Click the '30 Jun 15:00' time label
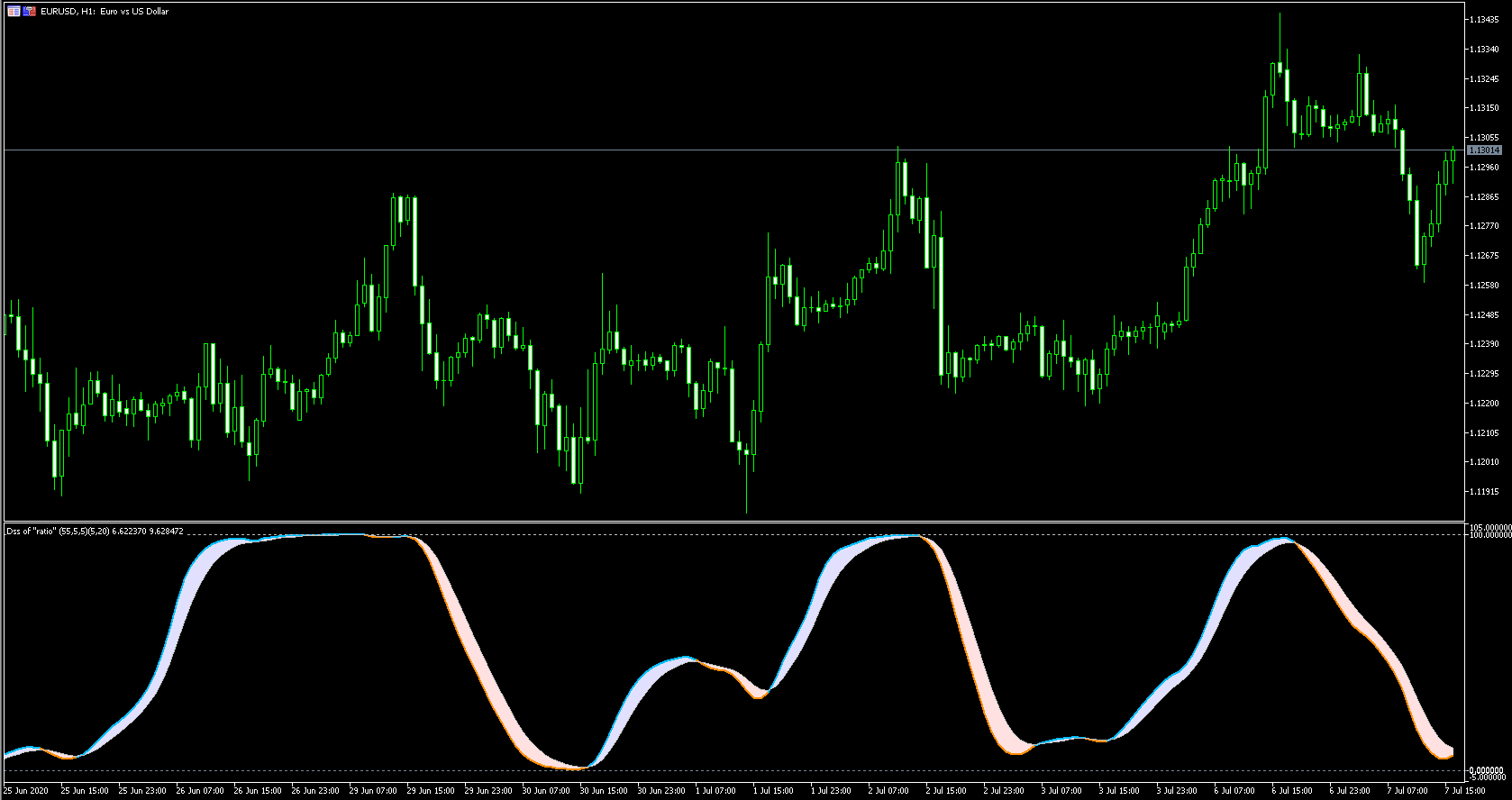The height and width of the screenshot is (800, 1512). point(604,791)
